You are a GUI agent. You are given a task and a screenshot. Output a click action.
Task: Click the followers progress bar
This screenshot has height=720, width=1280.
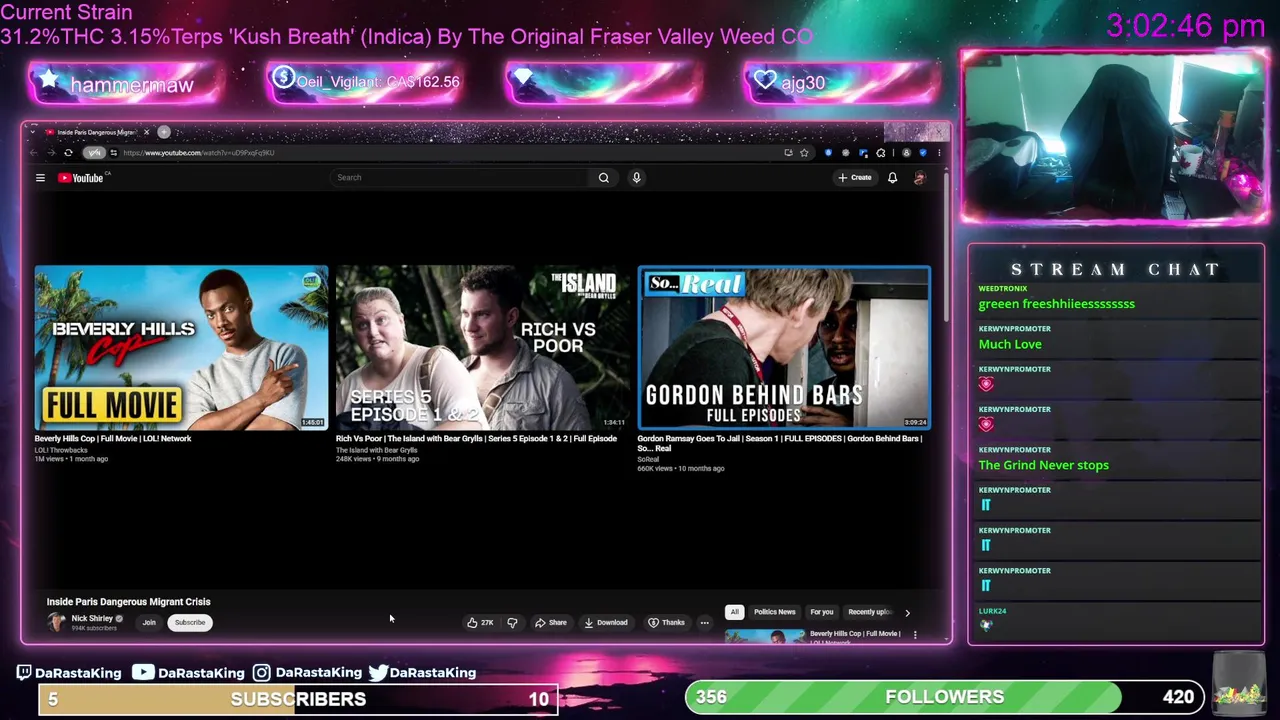pos(944,697)
